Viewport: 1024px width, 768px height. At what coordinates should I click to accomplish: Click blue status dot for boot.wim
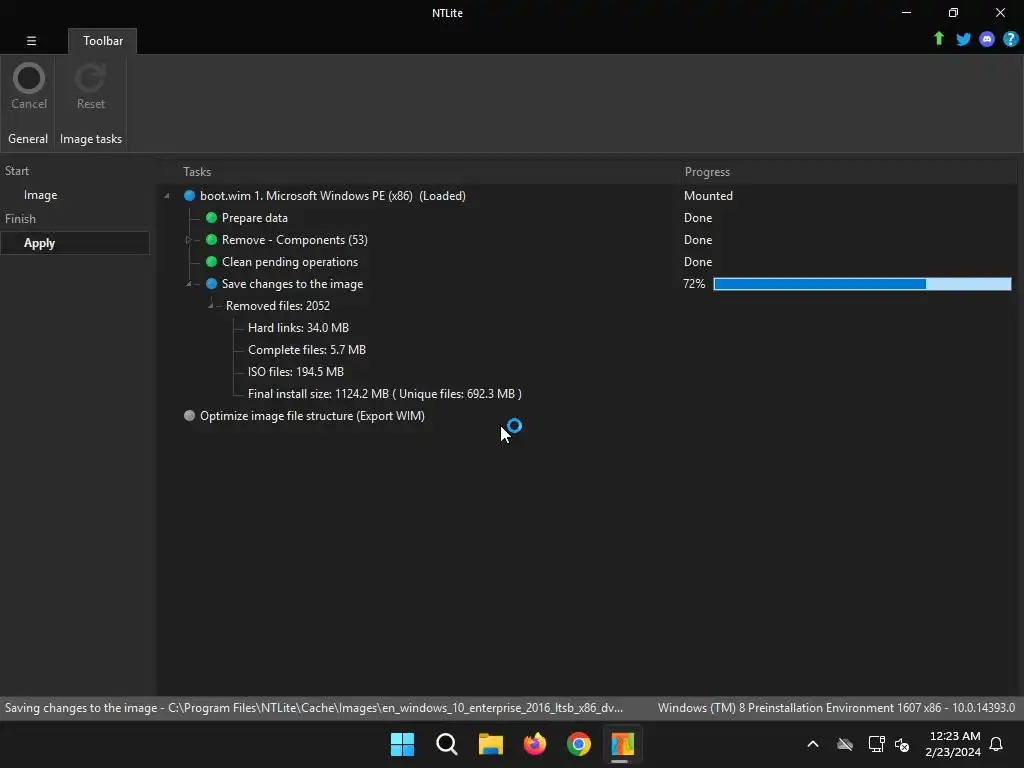coord(189,196)
